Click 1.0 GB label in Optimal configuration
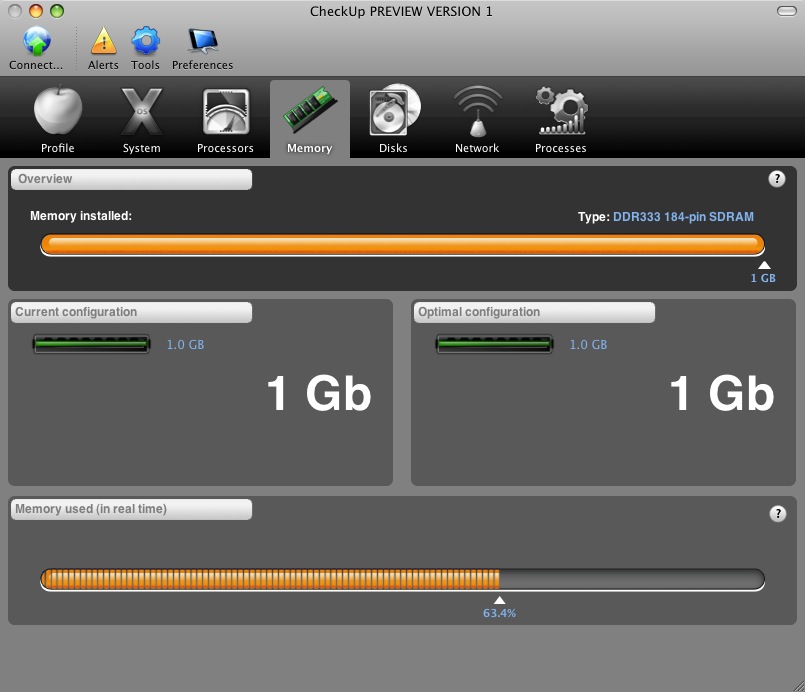The width and height of the screenshot is (805, 692). [588, 344]
